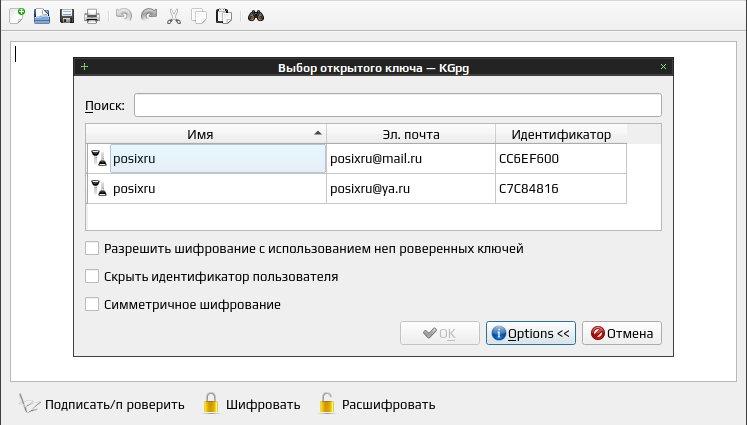Click the yellow lock Шифровать icon

coord(211,403)
